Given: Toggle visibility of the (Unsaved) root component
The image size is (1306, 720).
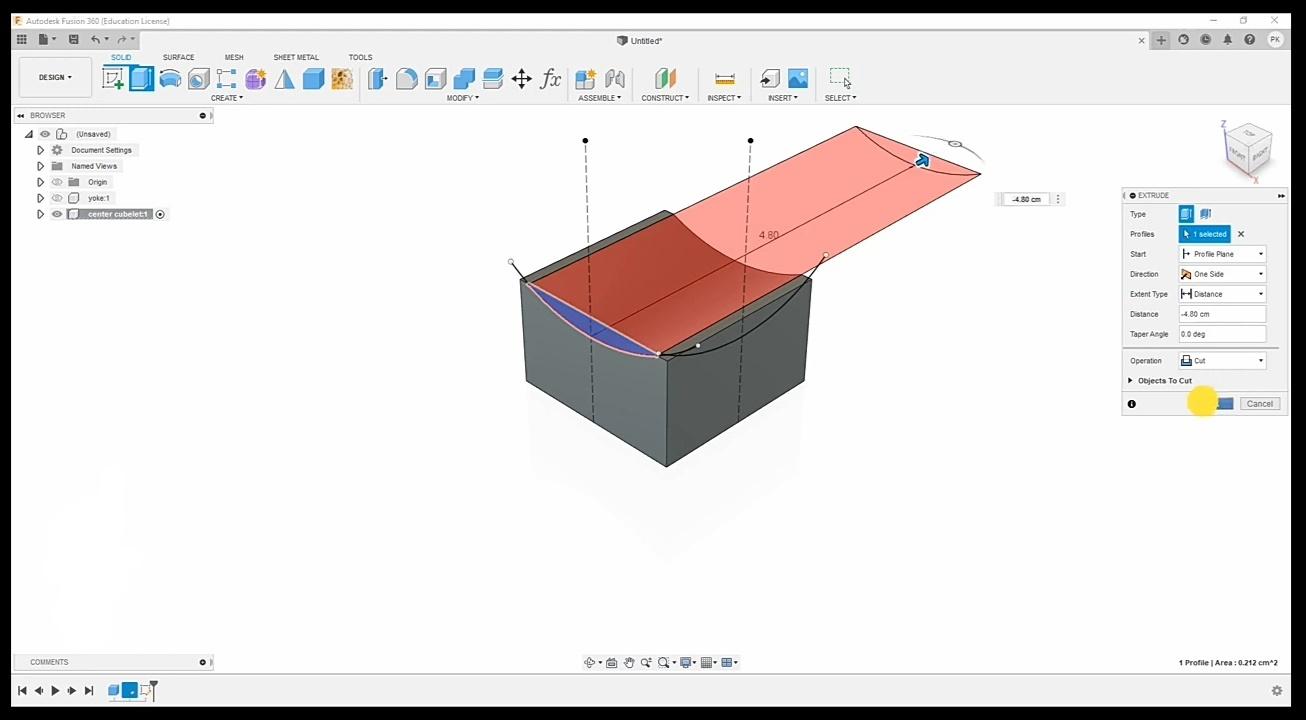Looking at the screenshot, I should click(x=45, y=134).
